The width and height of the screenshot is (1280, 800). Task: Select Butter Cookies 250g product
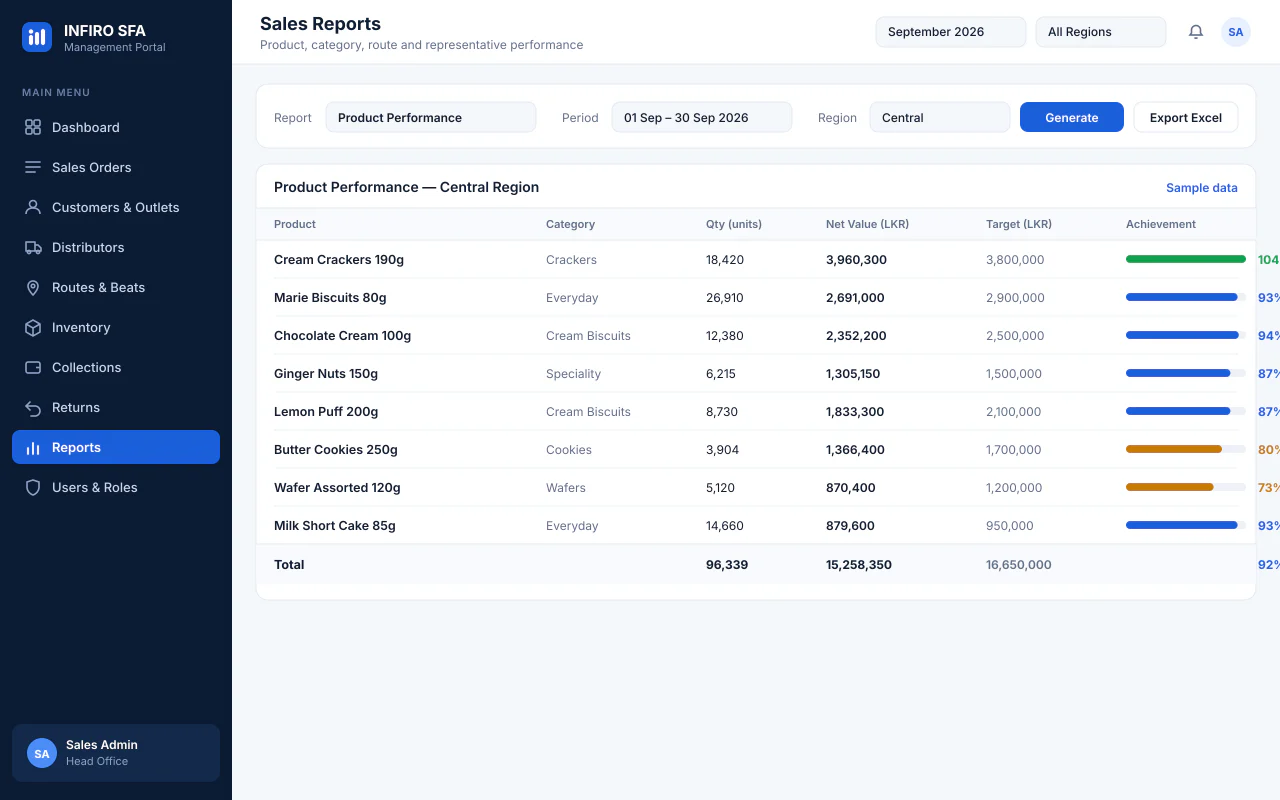pyautogui.click(x=336, y=449)
